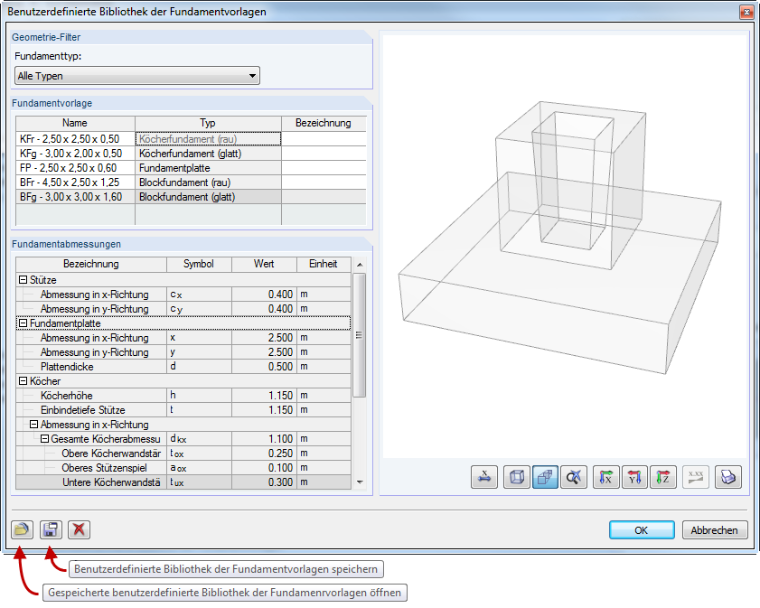
Task: Click the 'Blockfundament (rau)' type cell
Action: pos(208,183)
